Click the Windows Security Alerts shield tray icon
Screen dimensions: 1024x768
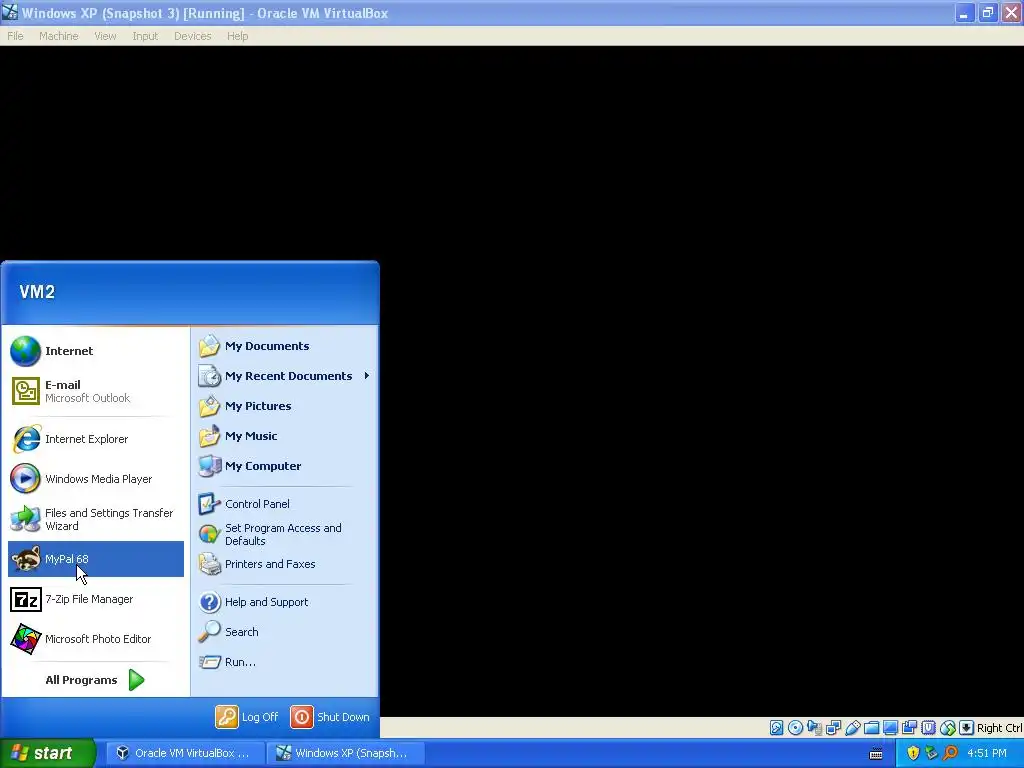(x=913, y=753)
